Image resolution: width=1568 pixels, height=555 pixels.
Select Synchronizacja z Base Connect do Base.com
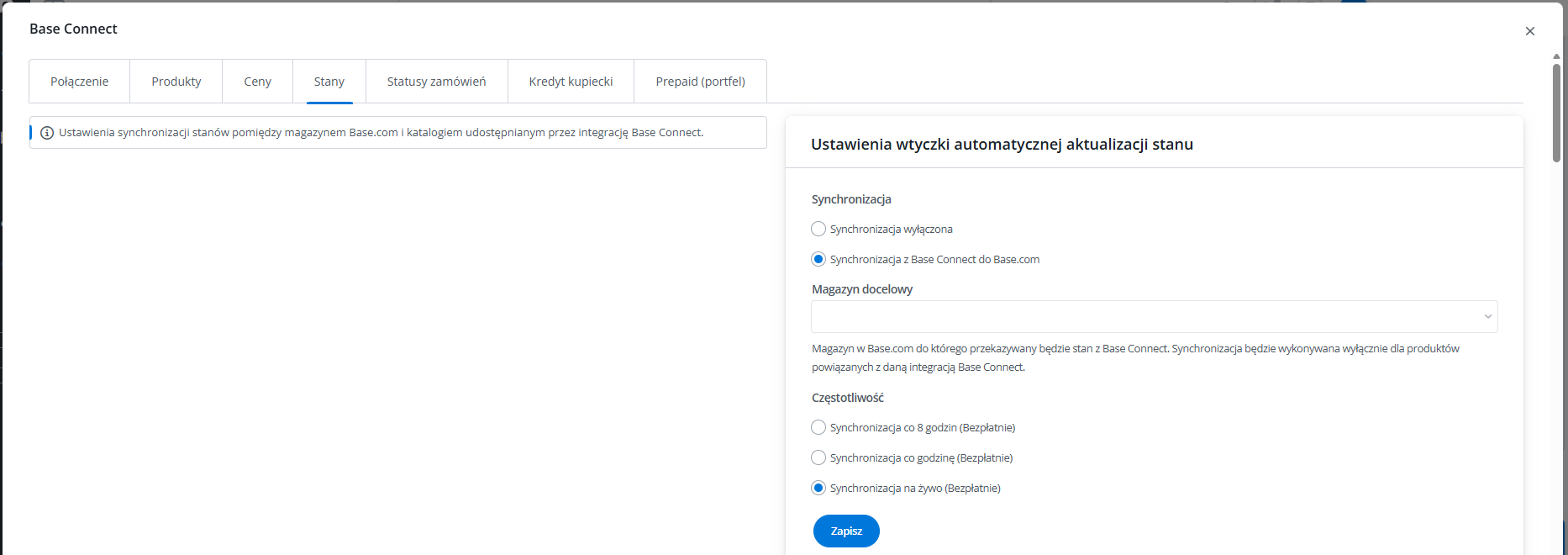818,259
